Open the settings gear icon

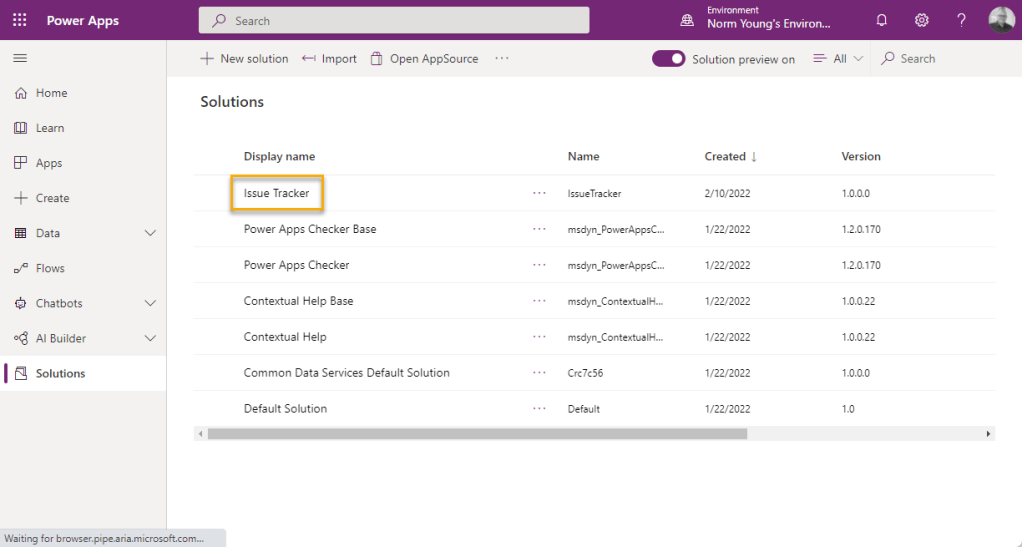pyautogui.click(x=921, y=20)
